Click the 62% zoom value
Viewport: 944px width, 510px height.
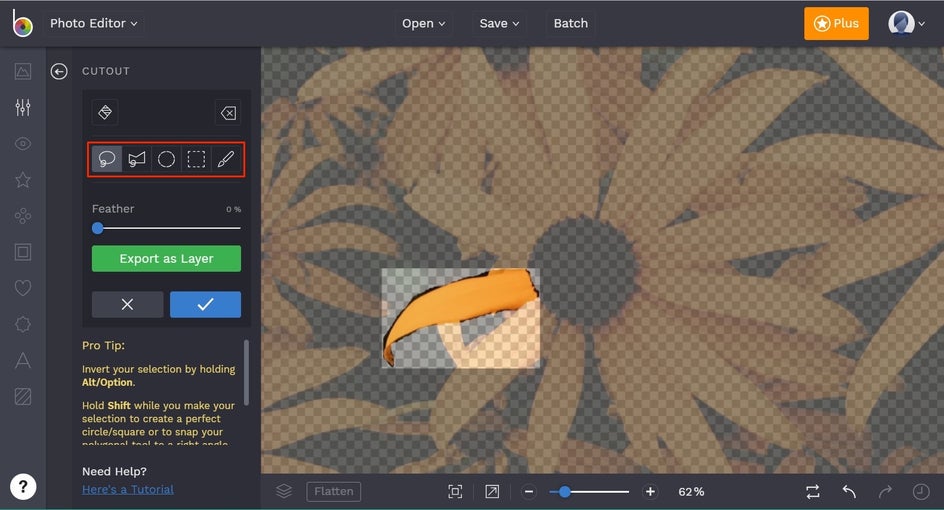tap(691, 492)
